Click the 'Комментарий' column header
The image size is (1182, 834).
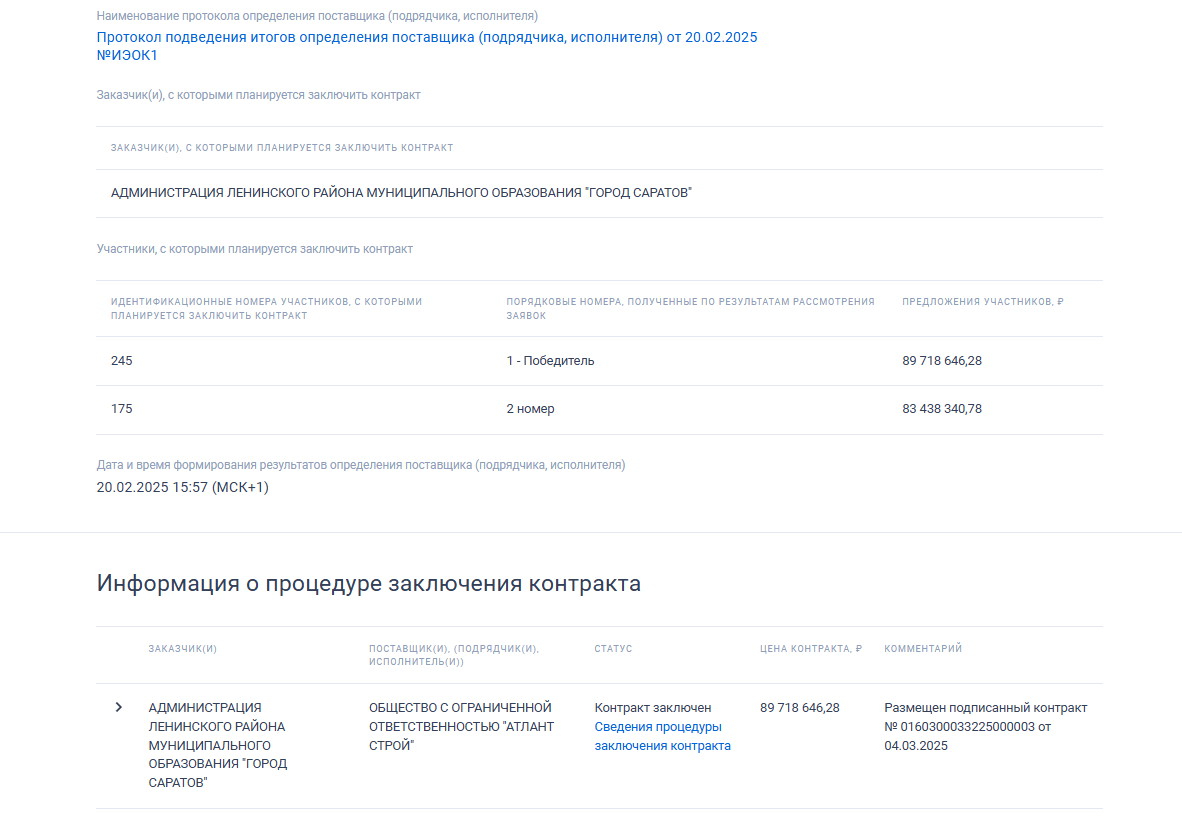(x=923, y=649)
